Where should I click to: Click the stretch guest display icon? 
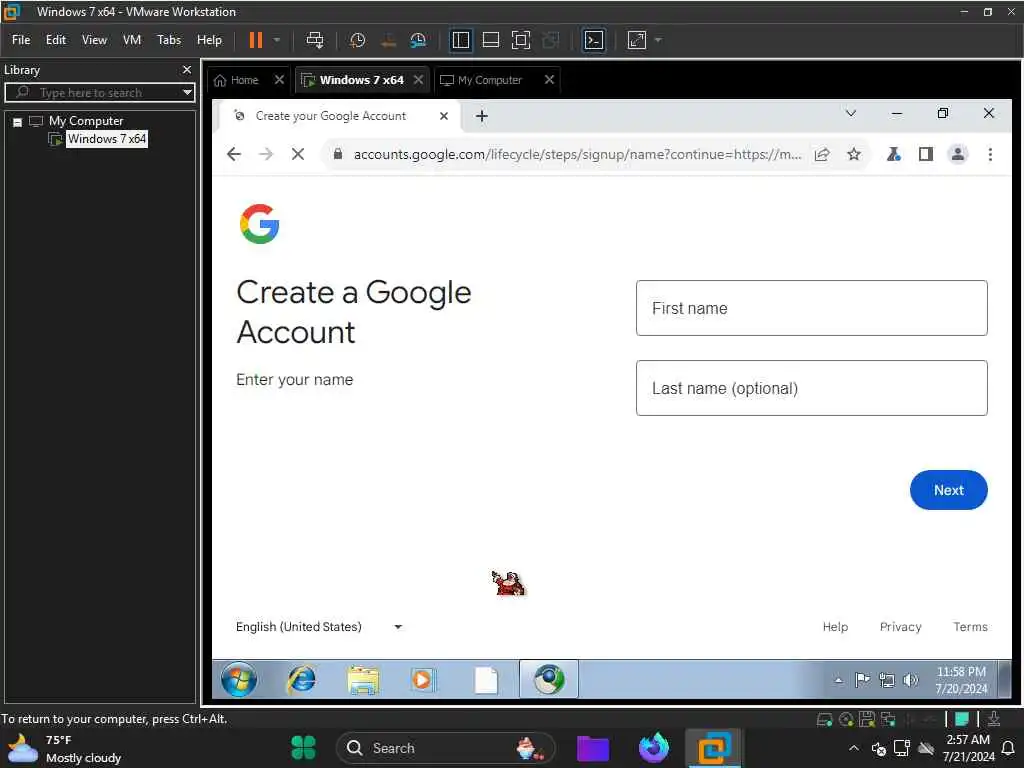tap(637, 40)
